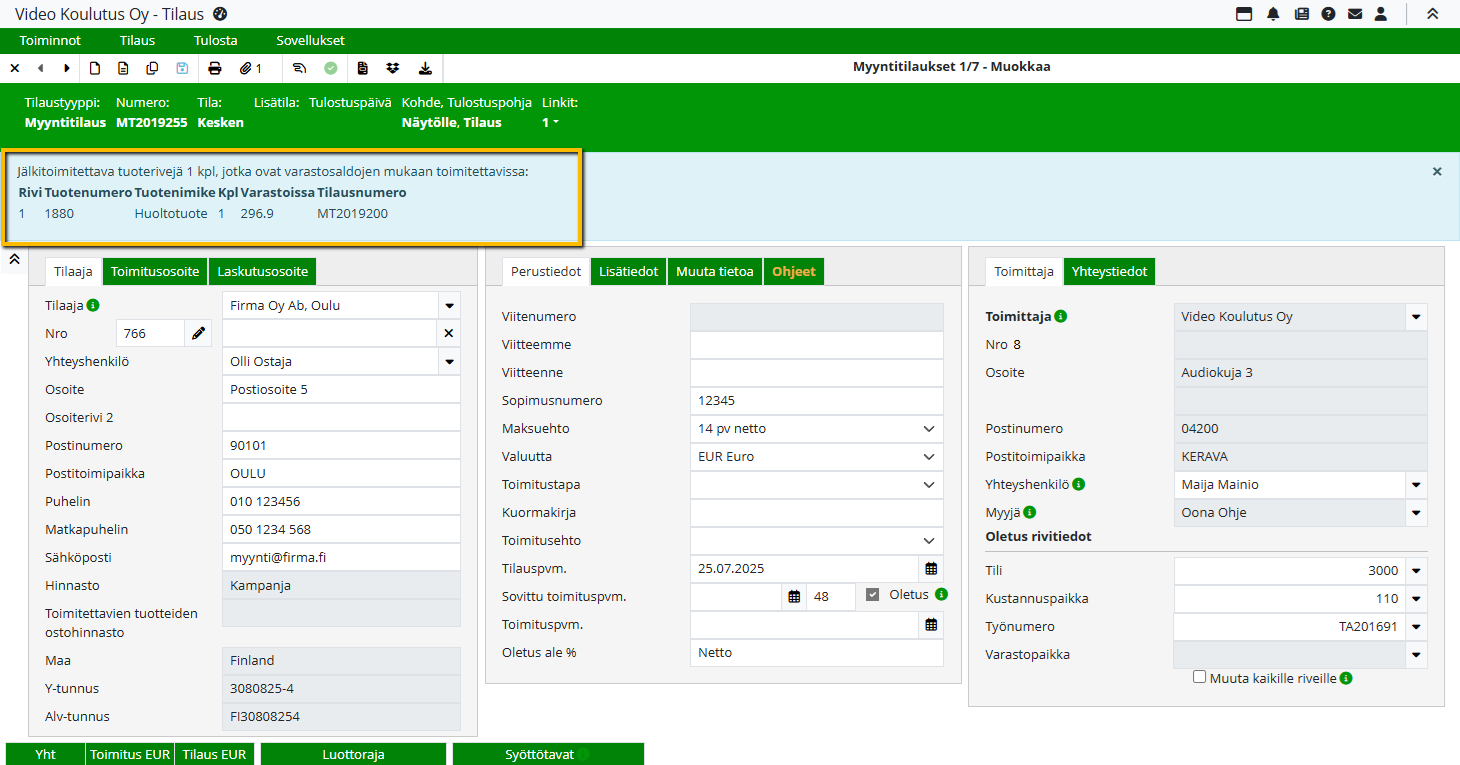Open the calendar picker for Tilauspvm.

(931, 568)
